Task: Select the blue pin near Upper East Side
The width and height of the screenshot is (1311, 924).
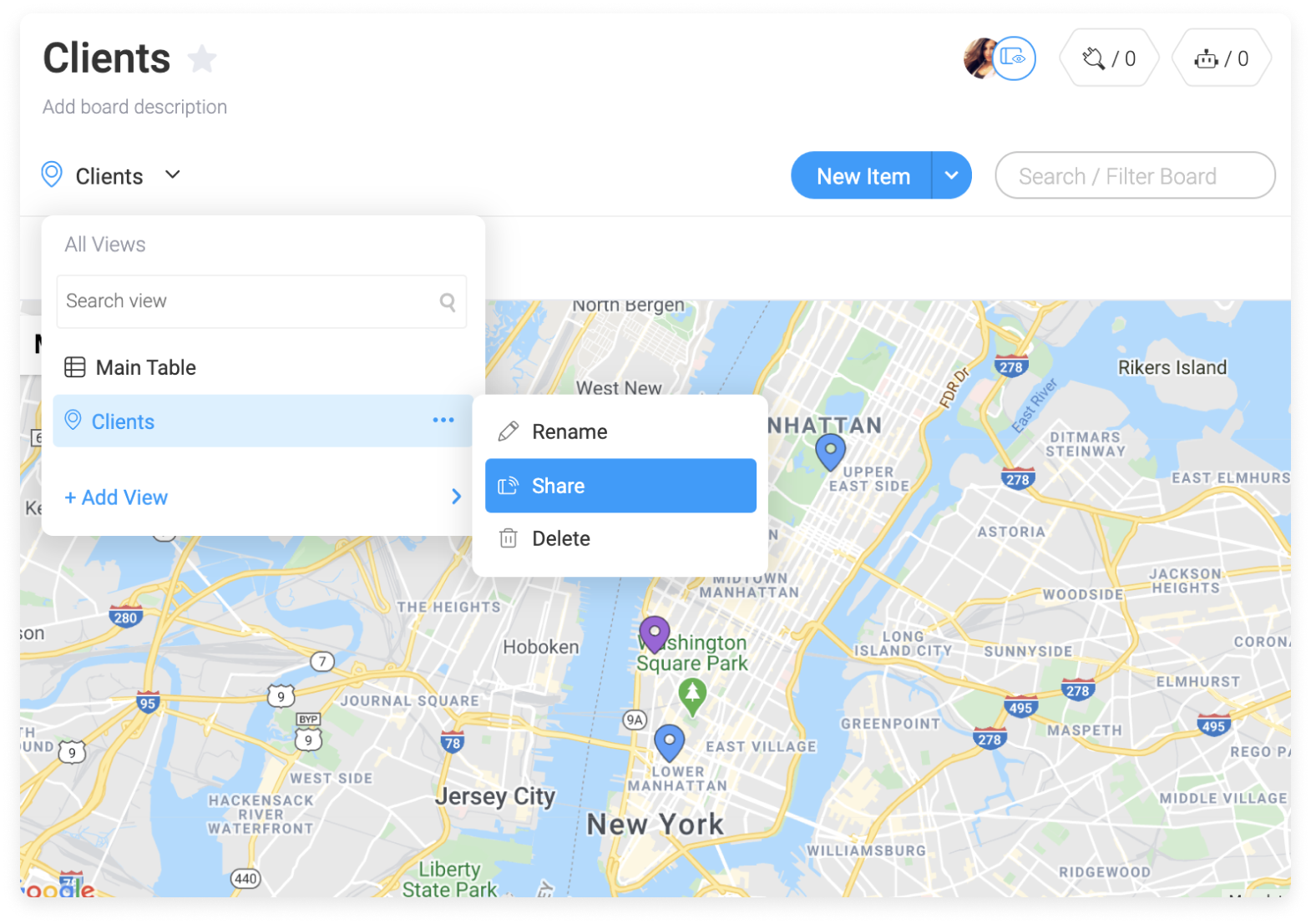Action: tap(830, 452)
